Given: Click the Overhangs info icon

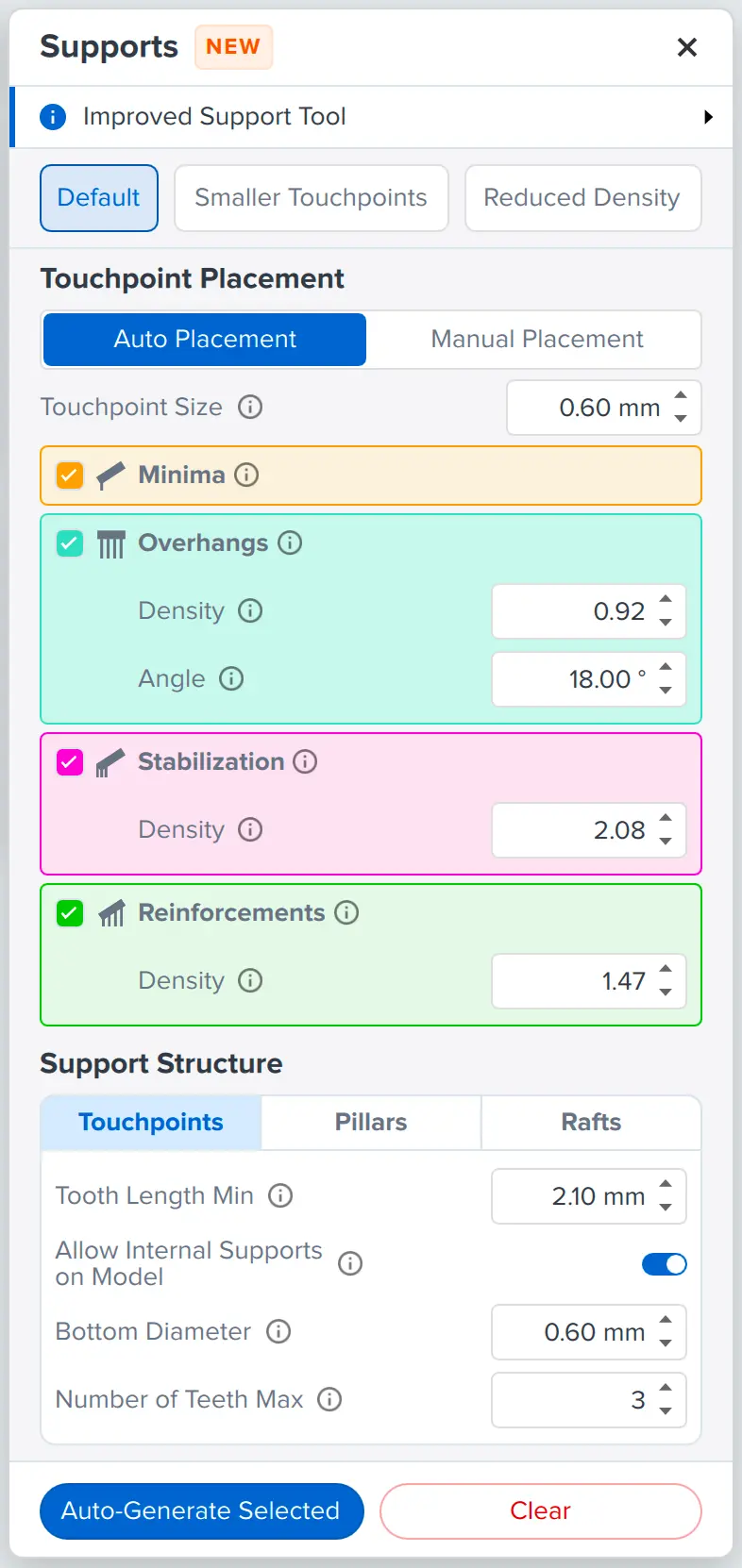Looking at the screenshot, I should pyautogui.click(x=290, y=543).
